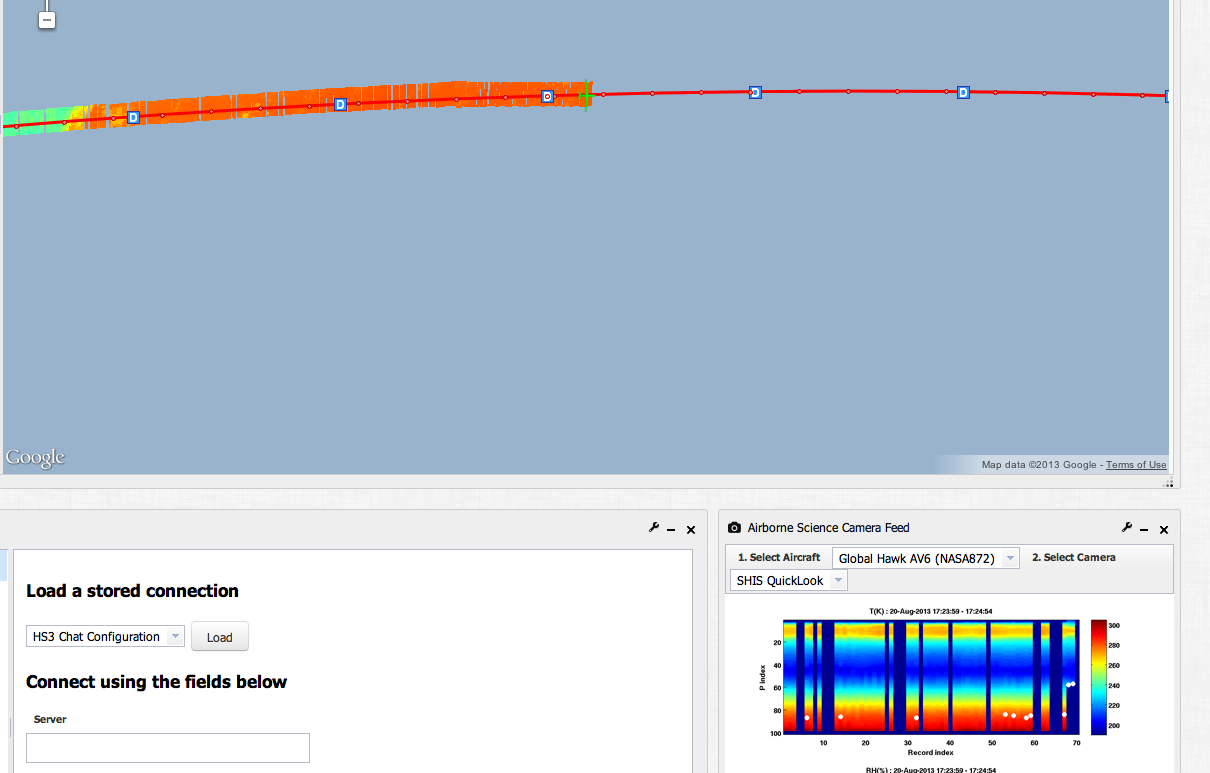Click the circular marker beside the aircraft icon
The width and height of the screenshot is (1210, 773).
(x=547, y=96)
